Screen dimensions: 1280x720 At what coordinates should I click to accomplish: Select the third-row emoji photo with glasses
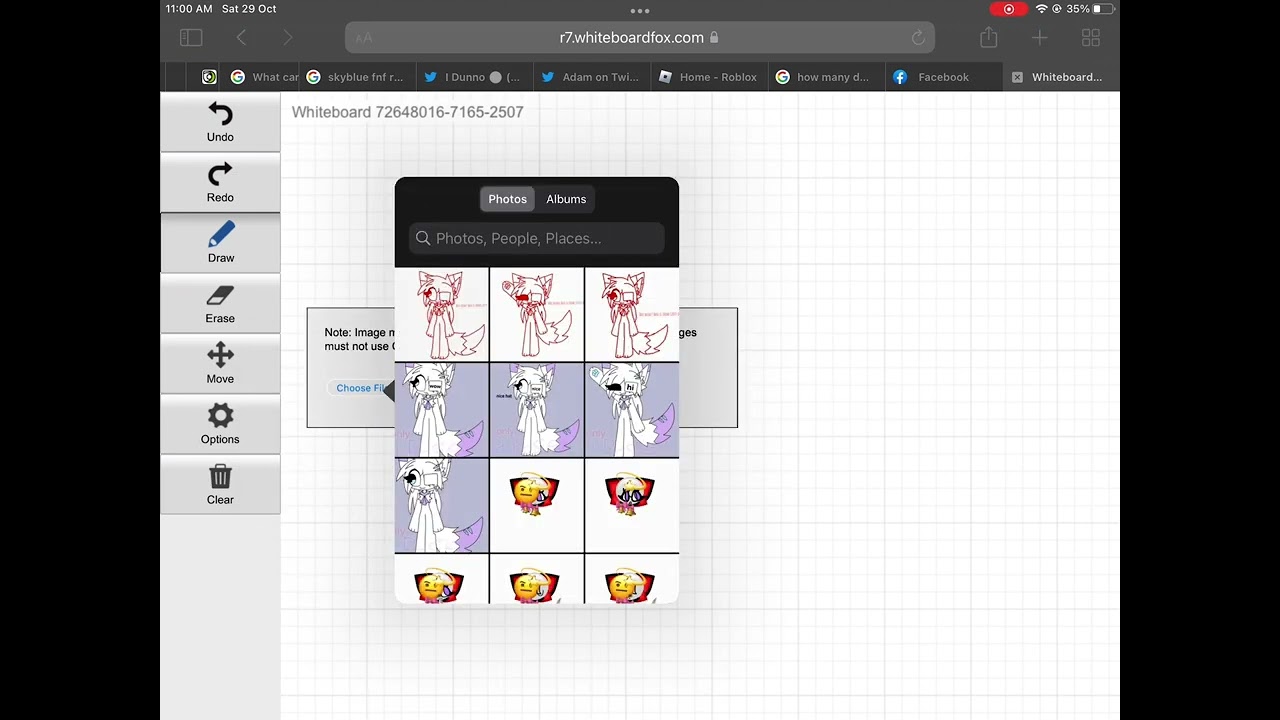pos(632,506)
